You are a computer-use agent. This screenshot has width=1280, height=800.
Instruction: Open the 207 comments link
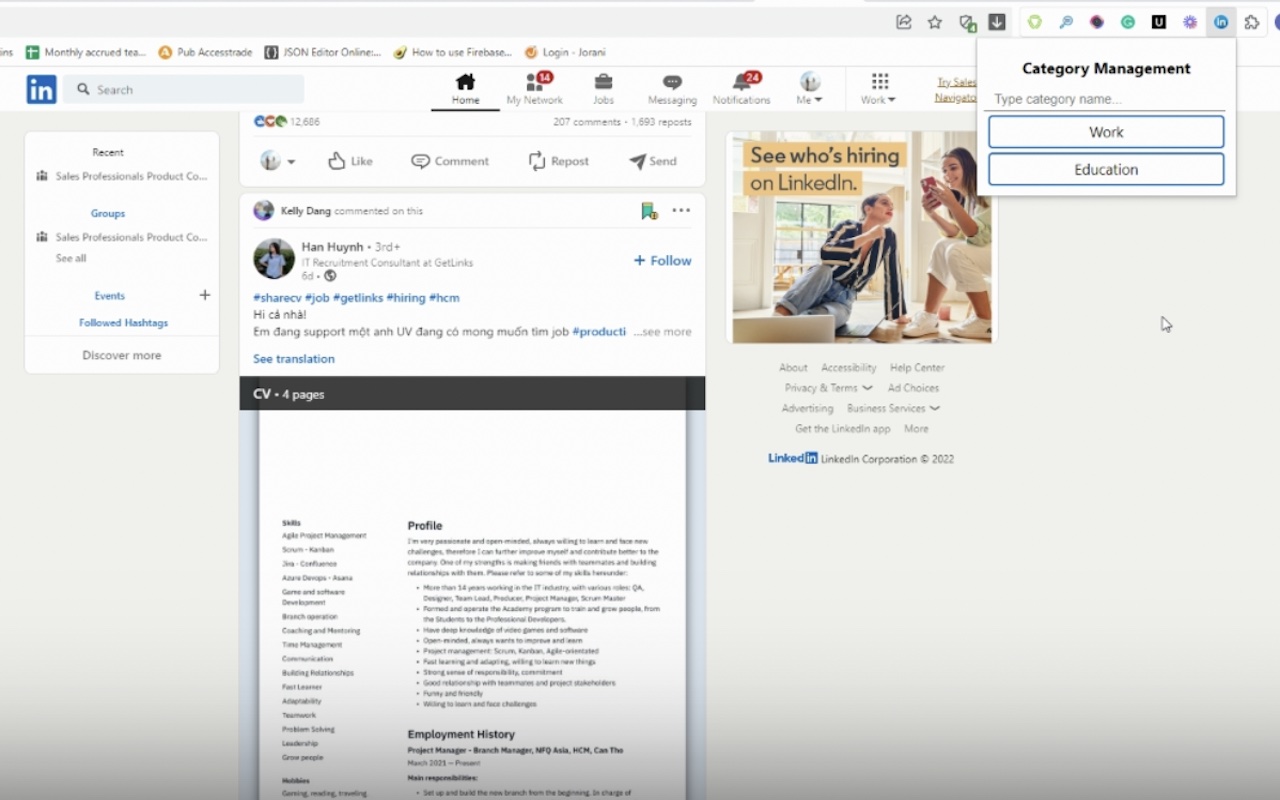pyautogui.click(x=587, y=122)
